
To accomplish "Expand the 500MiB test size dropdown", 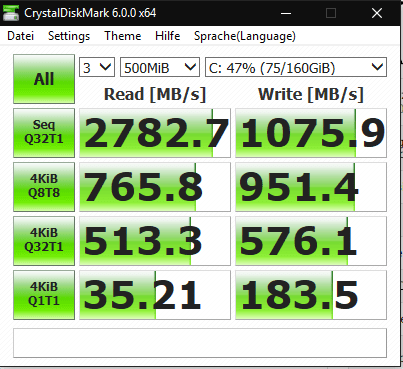I will (x=160, y=67).
